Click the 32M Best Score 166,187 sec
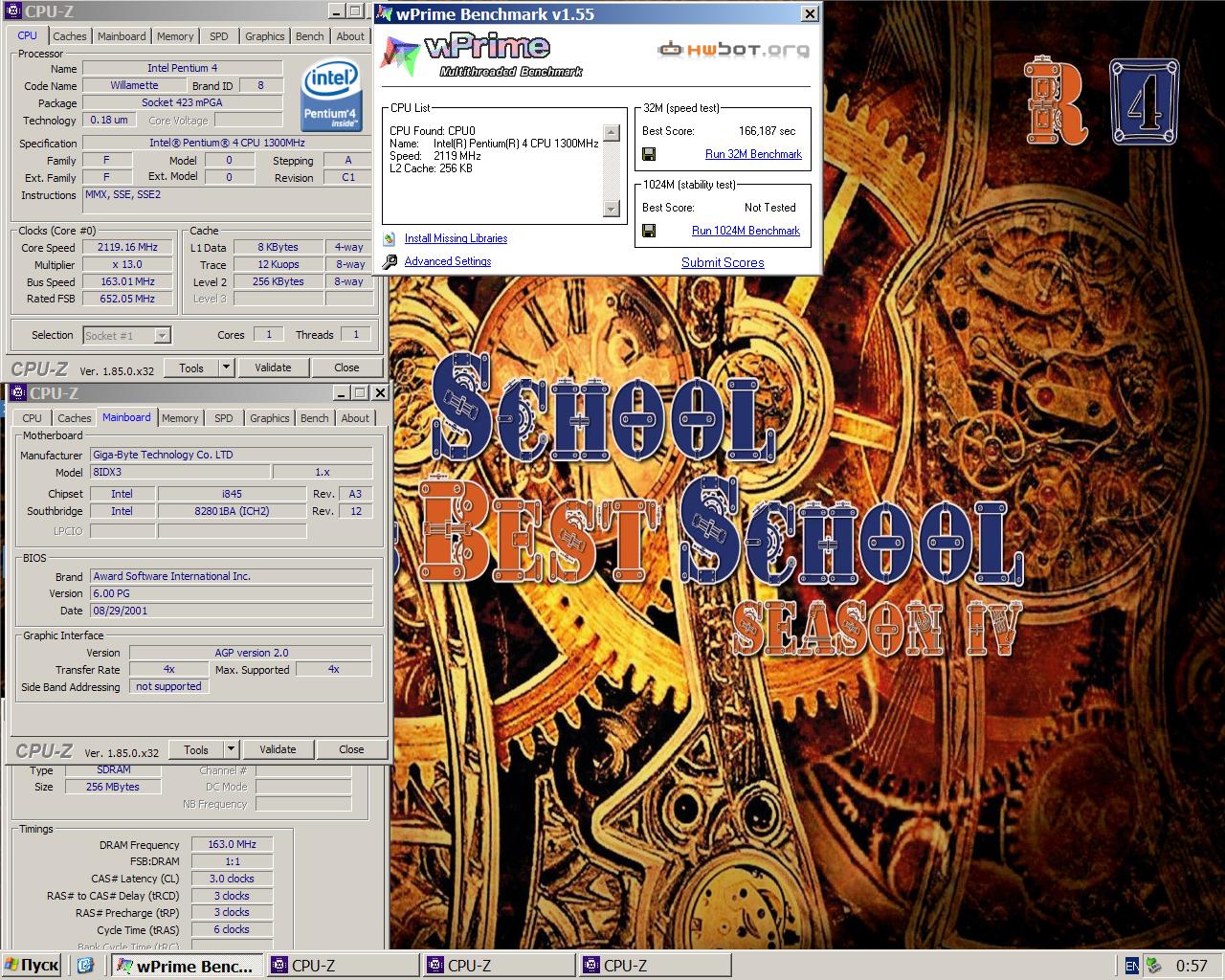 point(768,131)
